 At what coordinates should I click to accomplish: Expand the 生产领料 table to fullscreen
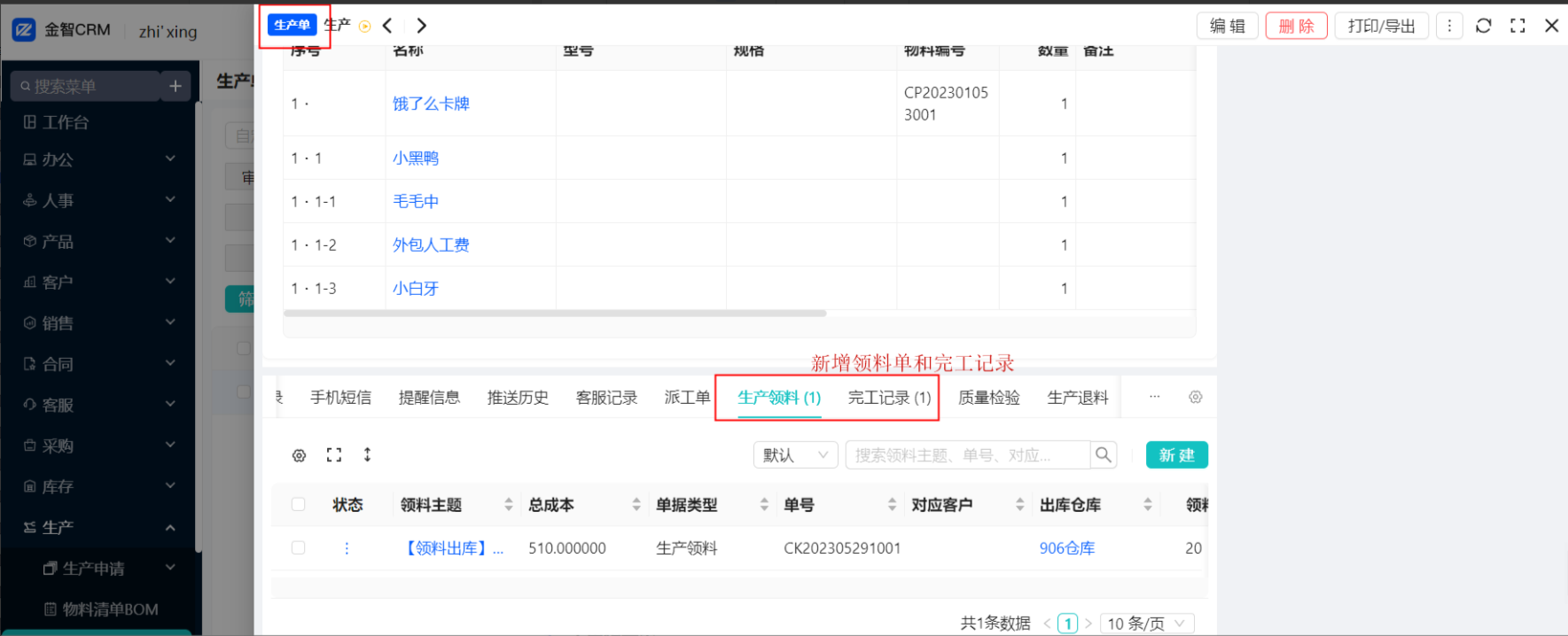[333, 454]
